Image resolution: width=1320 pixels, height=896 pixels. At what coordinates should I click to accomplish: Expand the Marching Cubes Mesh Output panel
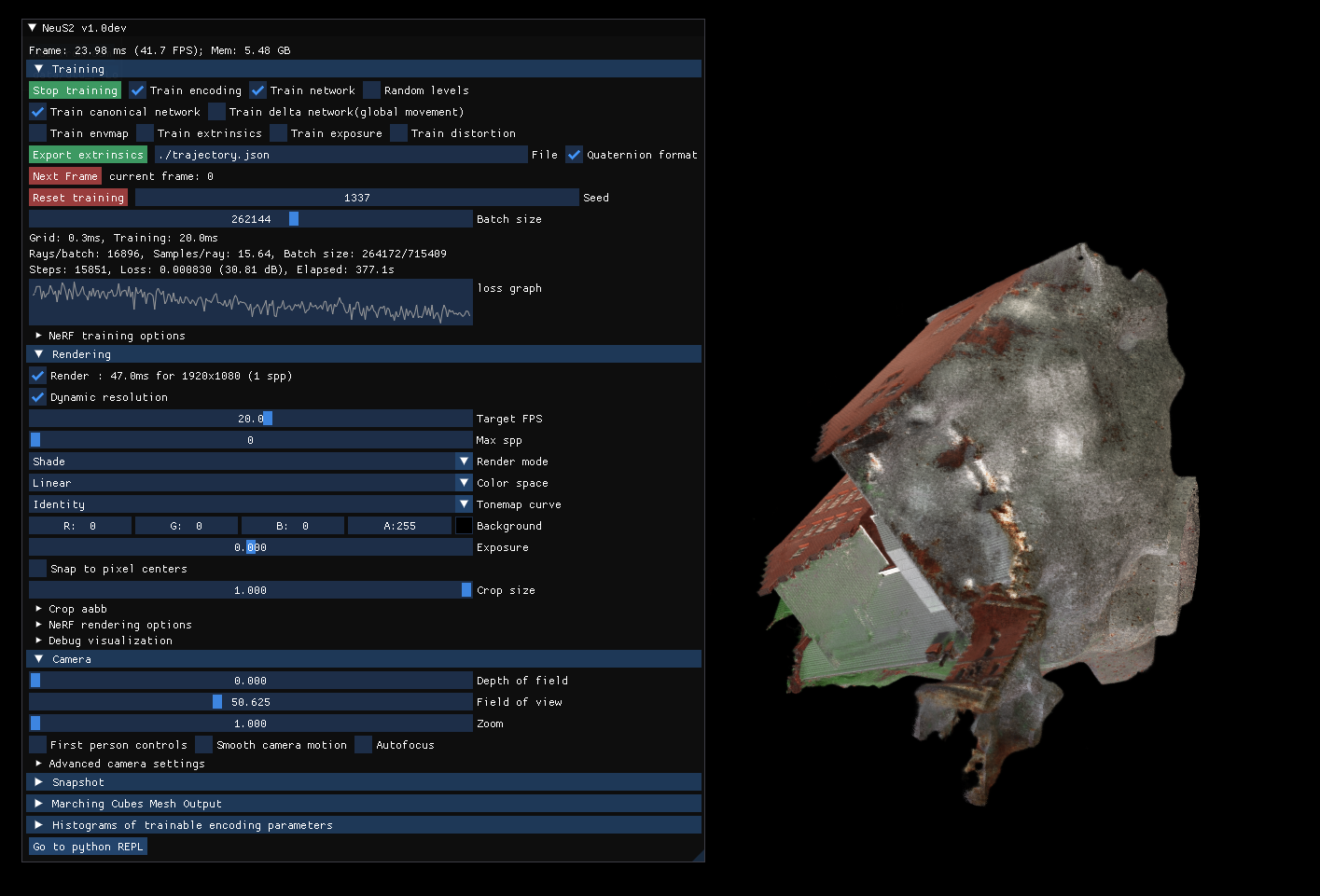(136, 803)
